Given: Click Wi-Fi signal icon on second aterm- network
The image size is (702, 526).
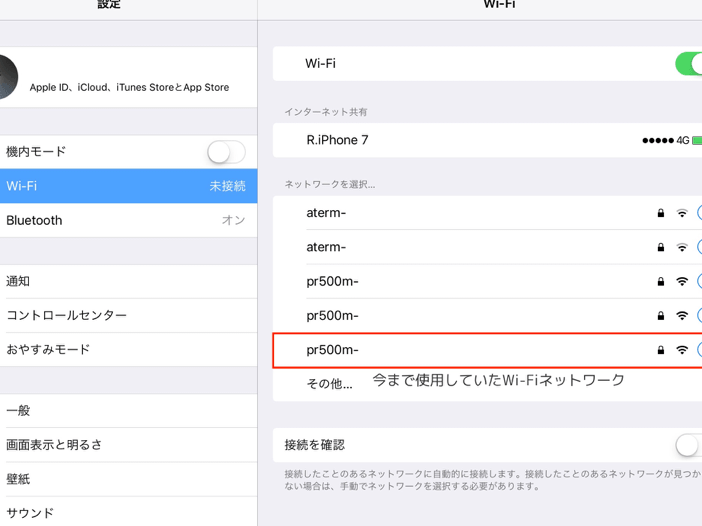Looking at the screenshot, I should (682, 247).
